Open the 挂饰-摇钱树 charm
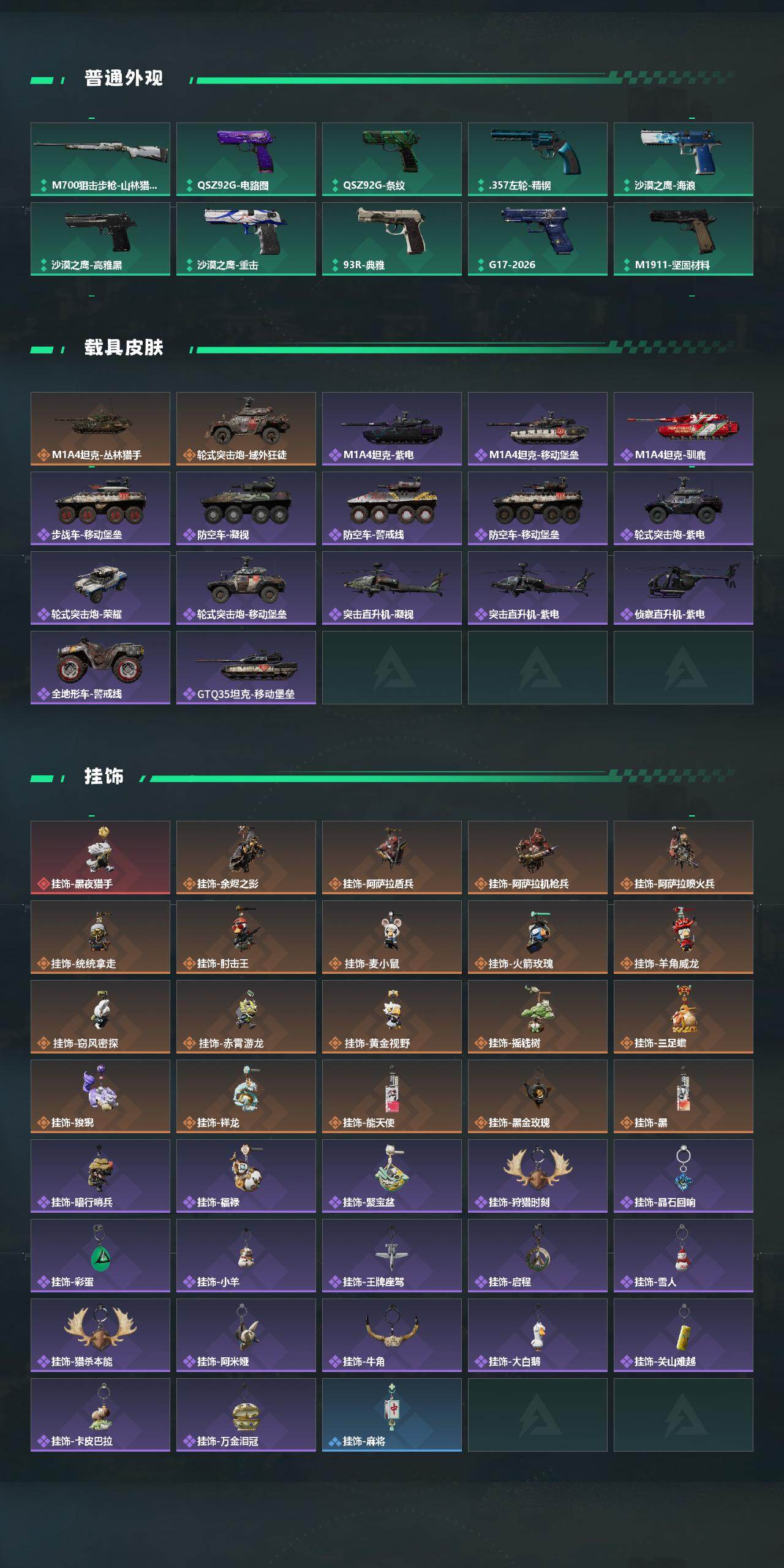 (538, 1017)
